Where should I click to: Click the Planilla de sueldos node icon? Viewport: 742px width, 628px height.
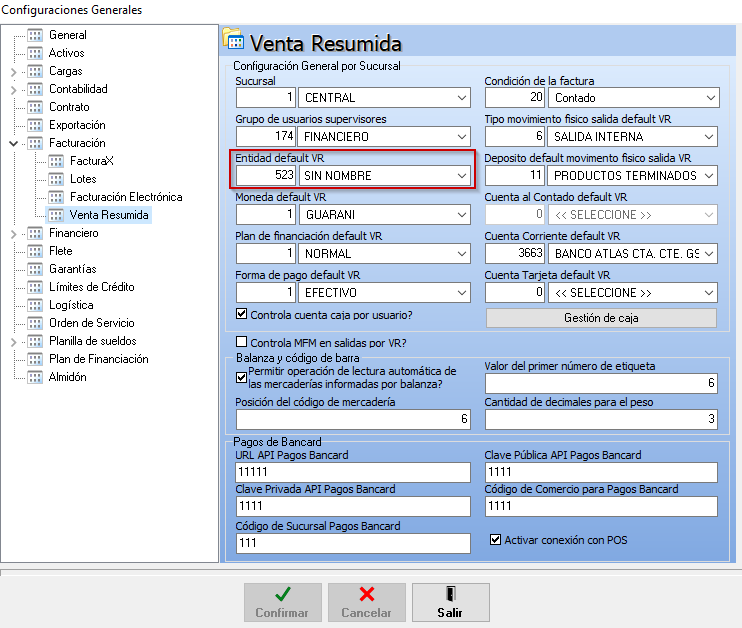pos(35,341)
